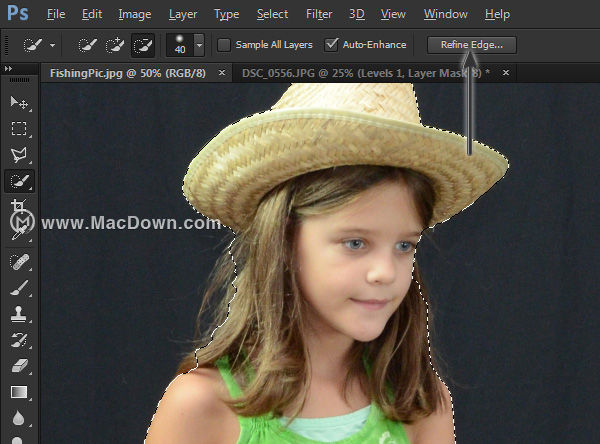Open the Window menu
The width and height of the screenshot is (600, 444).
(x=445, y=14)
